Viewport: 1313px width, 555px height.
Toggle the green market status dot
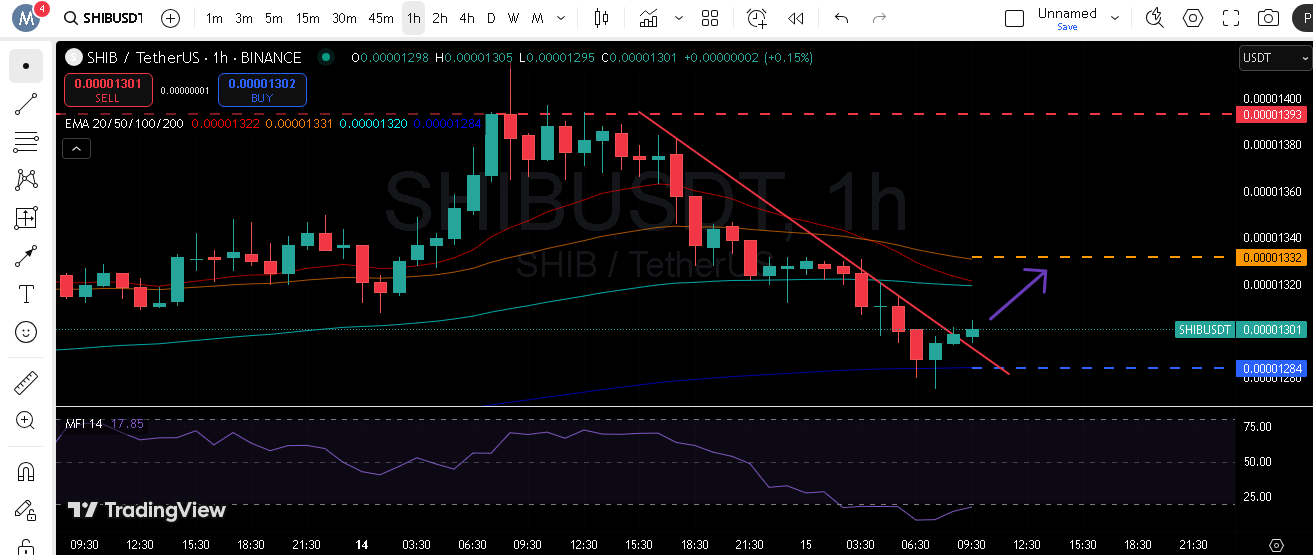click(x=324, y=58)
